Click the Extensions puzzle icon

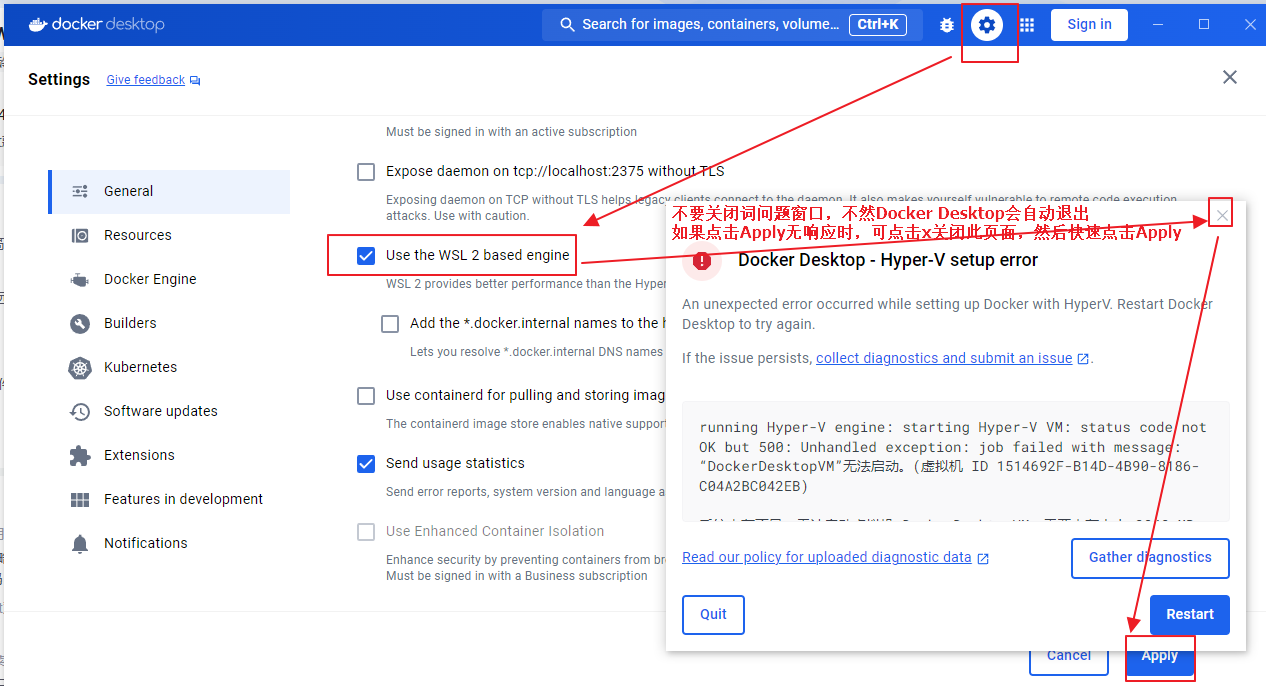point(80,455)
